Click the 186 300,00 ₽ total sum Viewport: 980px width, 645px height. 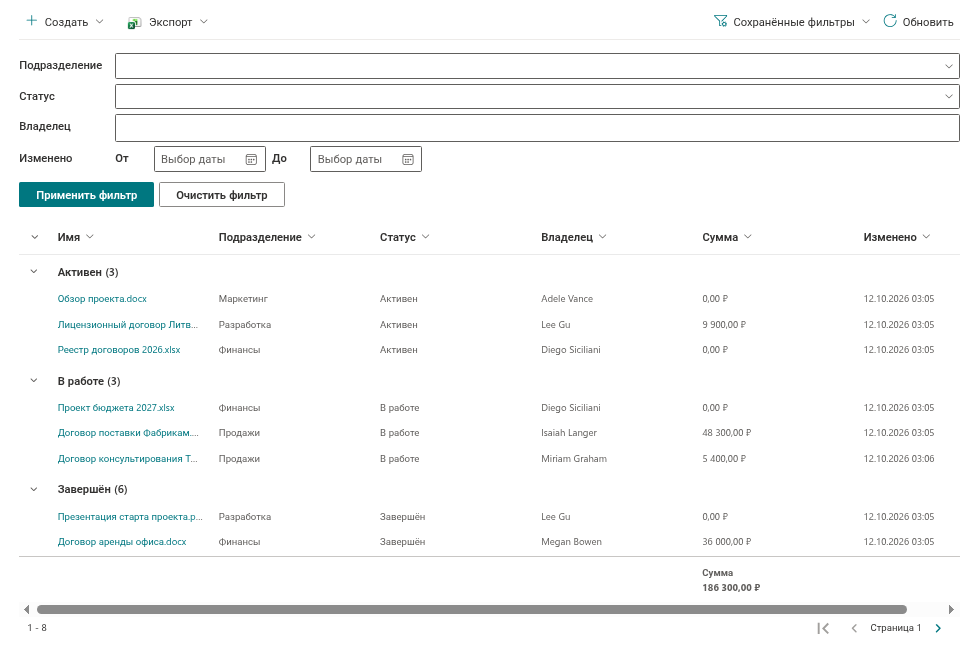pos(731,588)
